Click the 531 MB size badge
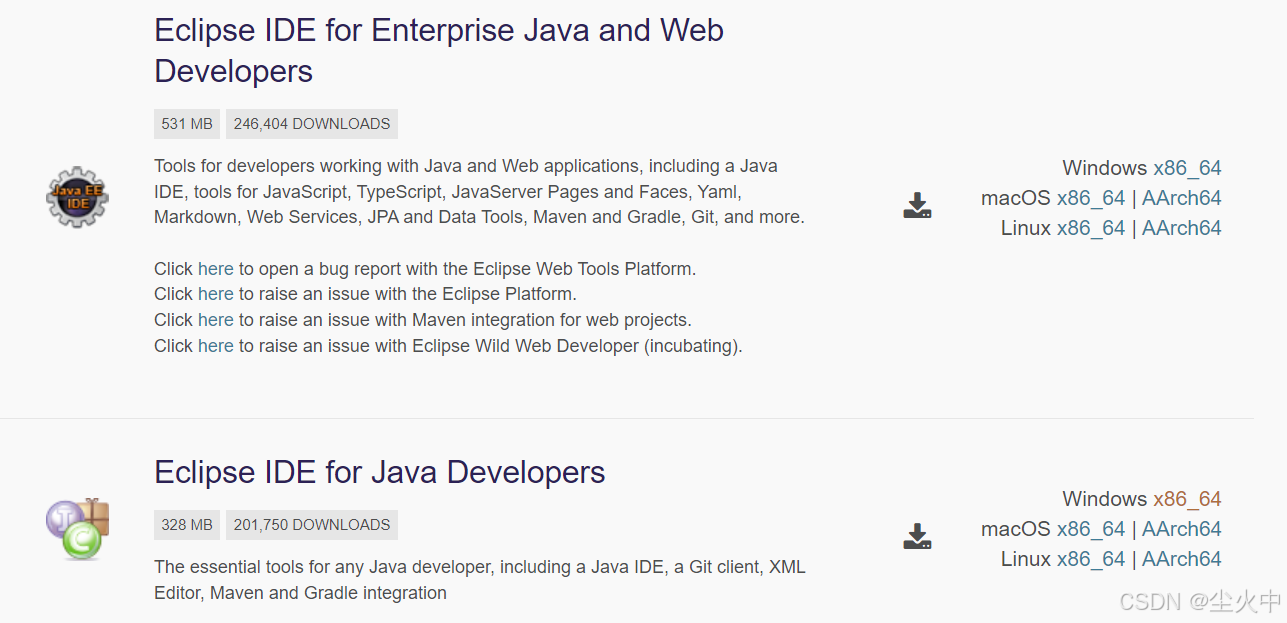Screen dimensions: 1287x623 pyautogui.click(x=187, y=124)
